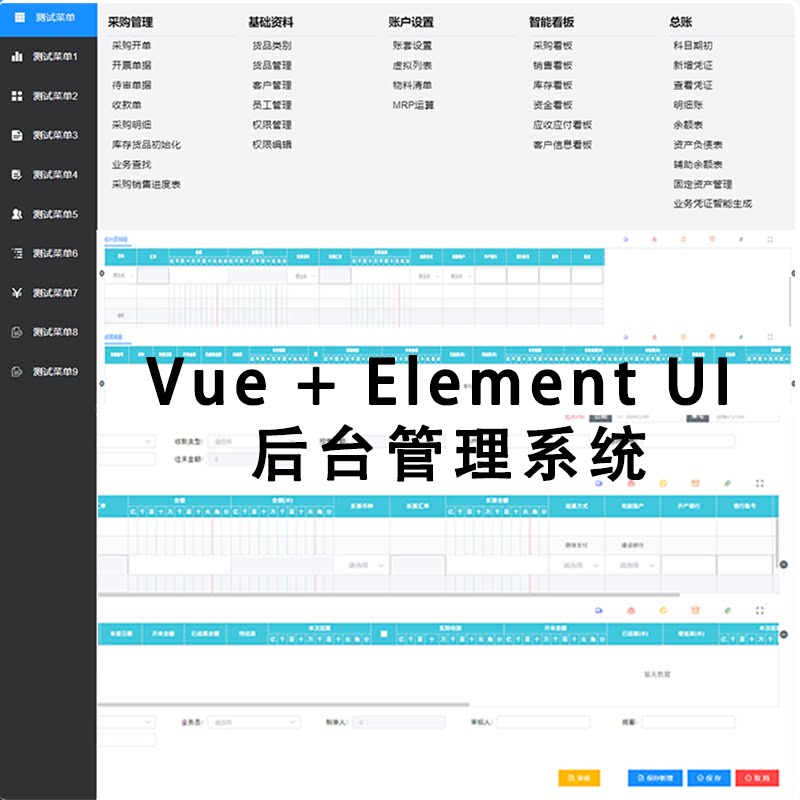Click the four-squares icon beside 测试菜单2

tap(17, 96)
